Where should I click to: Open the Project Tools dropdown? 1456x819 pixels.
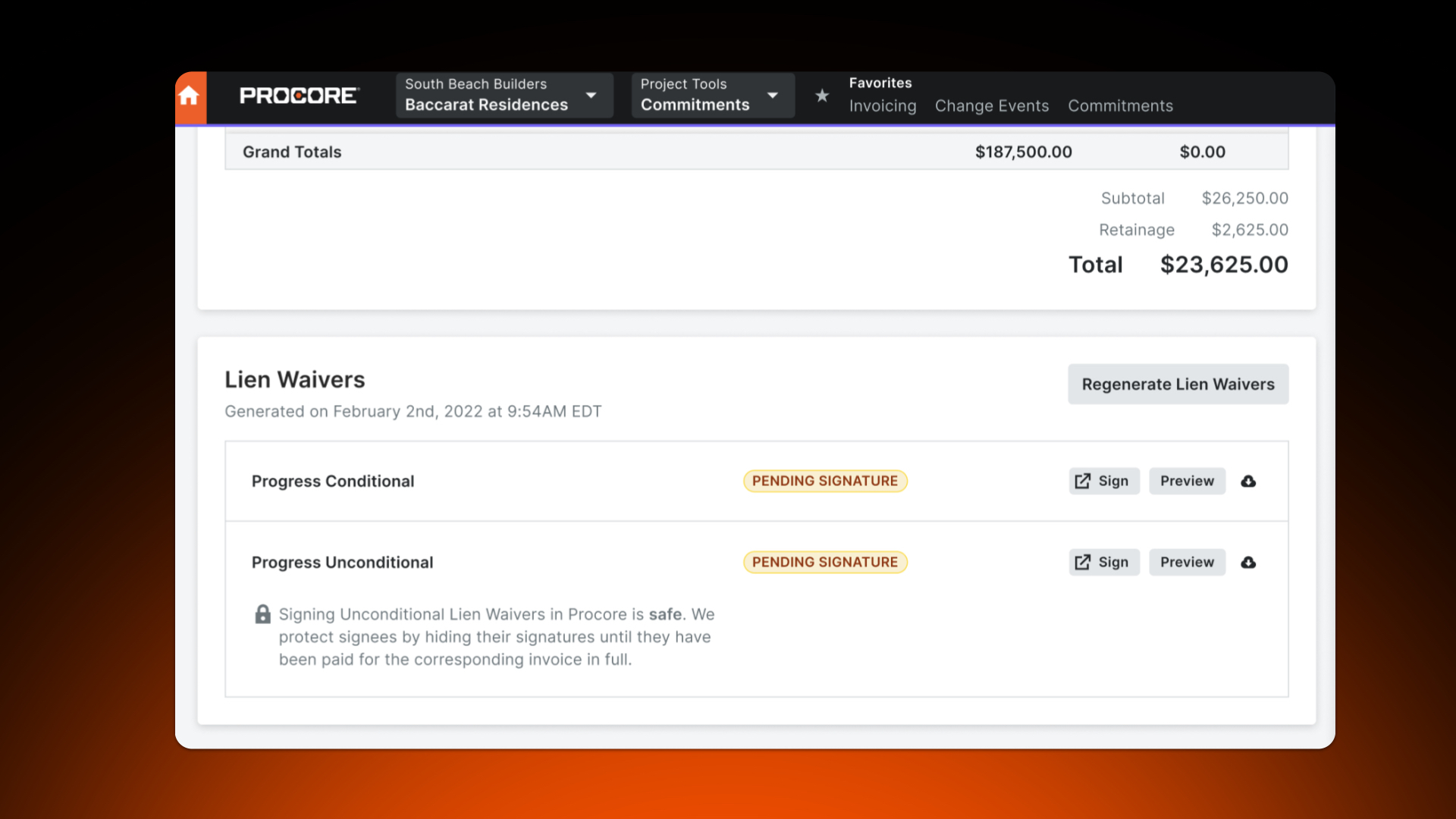coord(711,96)
